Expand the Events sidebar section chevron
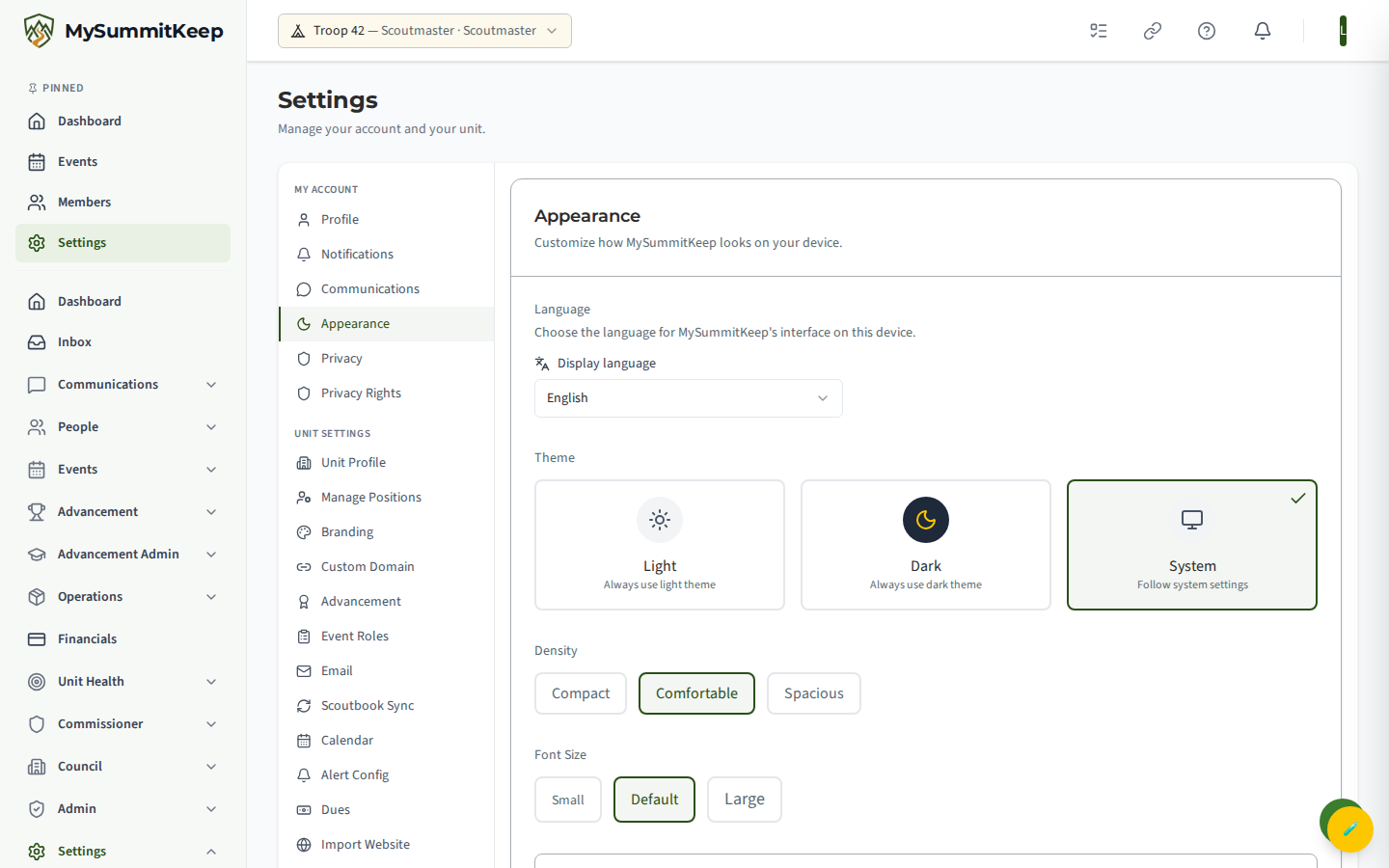Screen dimensions: 1389x868 (x=211, y=470)
